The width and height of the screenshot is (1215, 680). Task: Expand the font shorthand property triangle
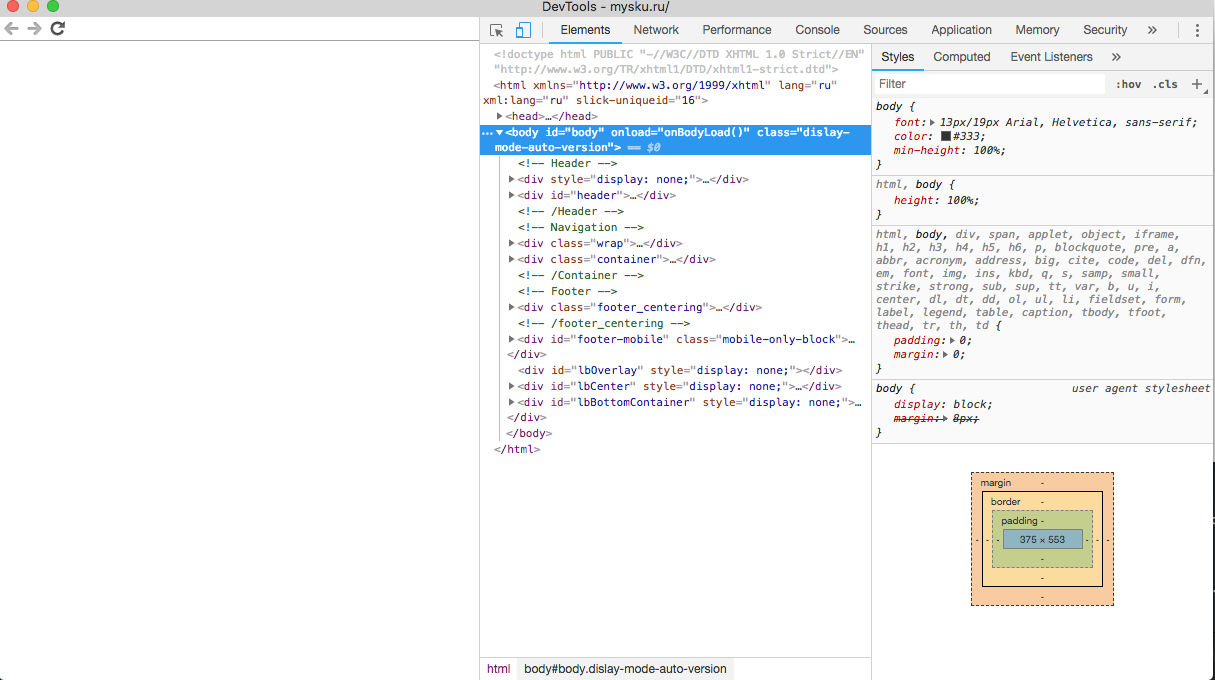932,122
